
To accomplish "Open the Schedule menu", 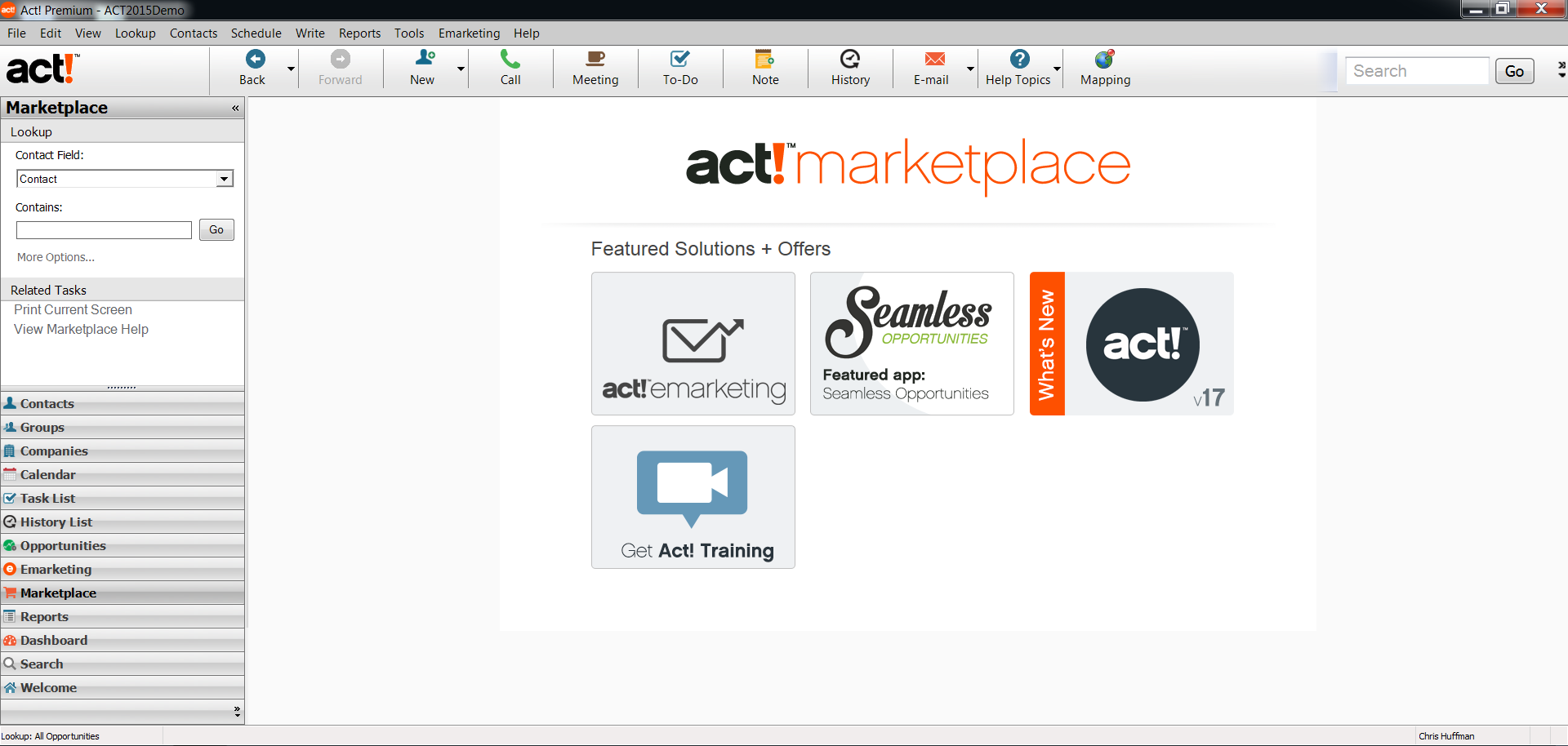I will pyautogui.click(x=256, y=33).
